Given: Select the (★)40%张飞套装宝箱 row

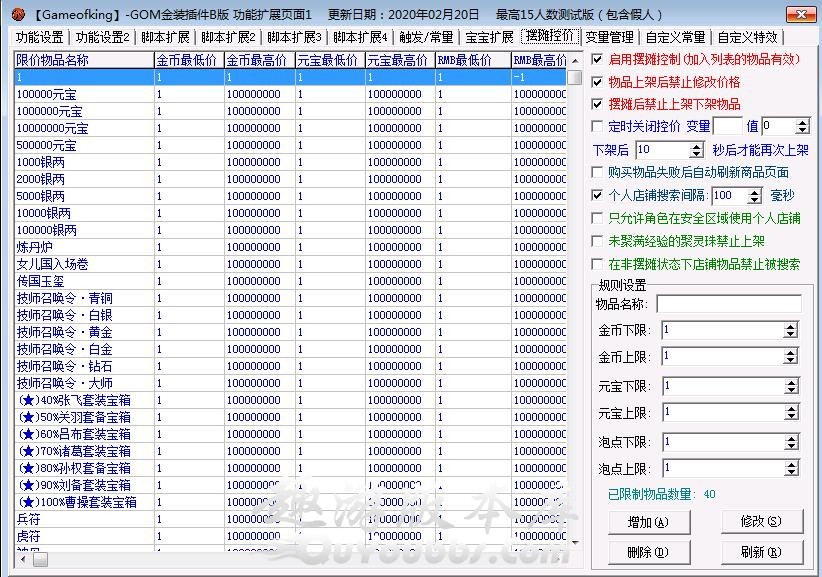Looking at the screenshot, I should click(x=290, y=400).
